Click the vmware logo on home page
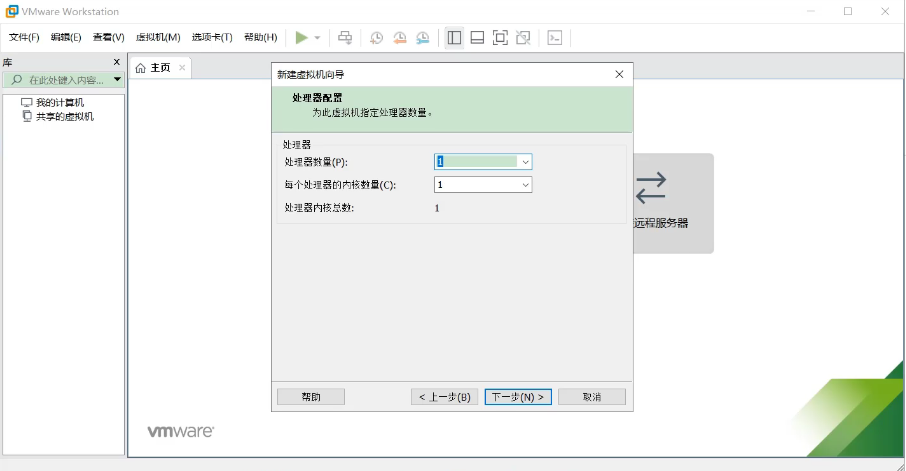 click(x=181, y=431)
